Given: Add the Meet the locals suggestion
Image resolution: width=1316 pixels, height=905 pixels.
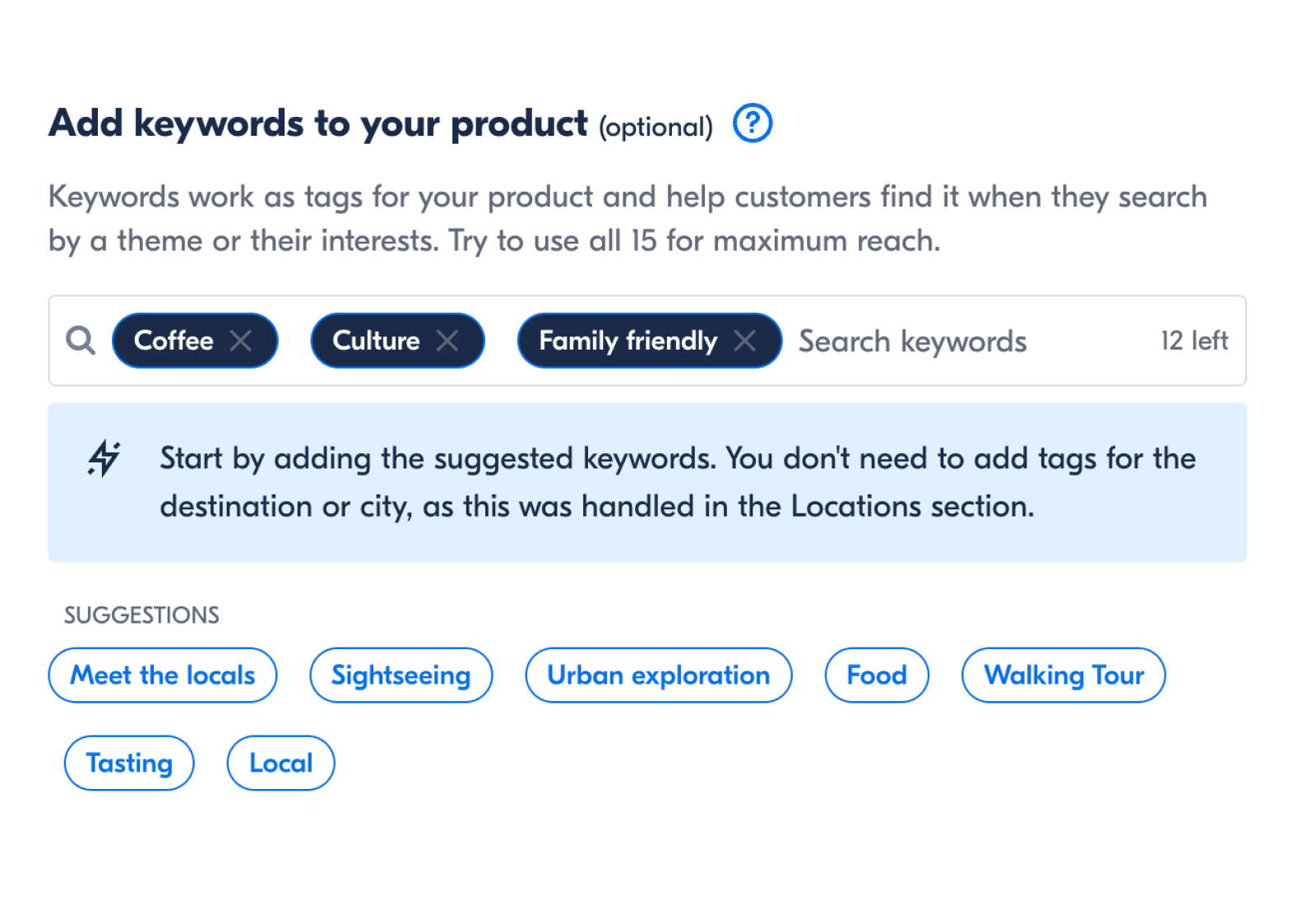Looking at the screenshot, I should point(162,675).
